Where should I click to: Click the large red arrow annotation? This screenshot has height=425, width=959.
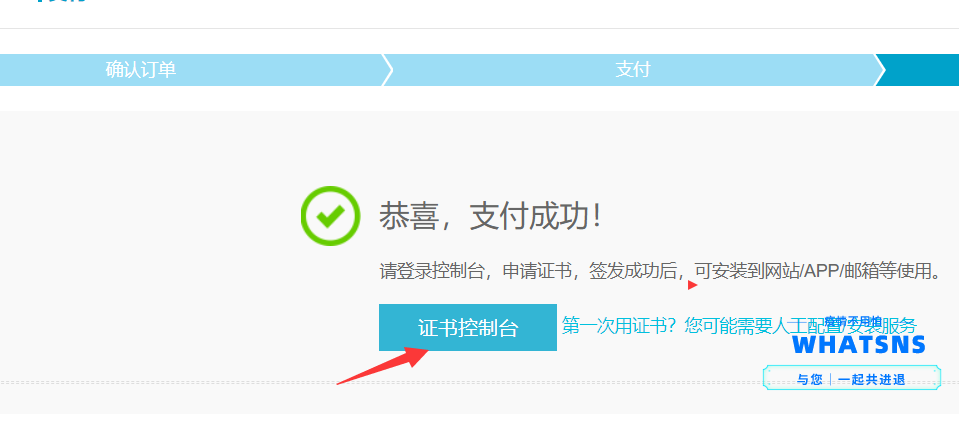click(x=384, y=365)
